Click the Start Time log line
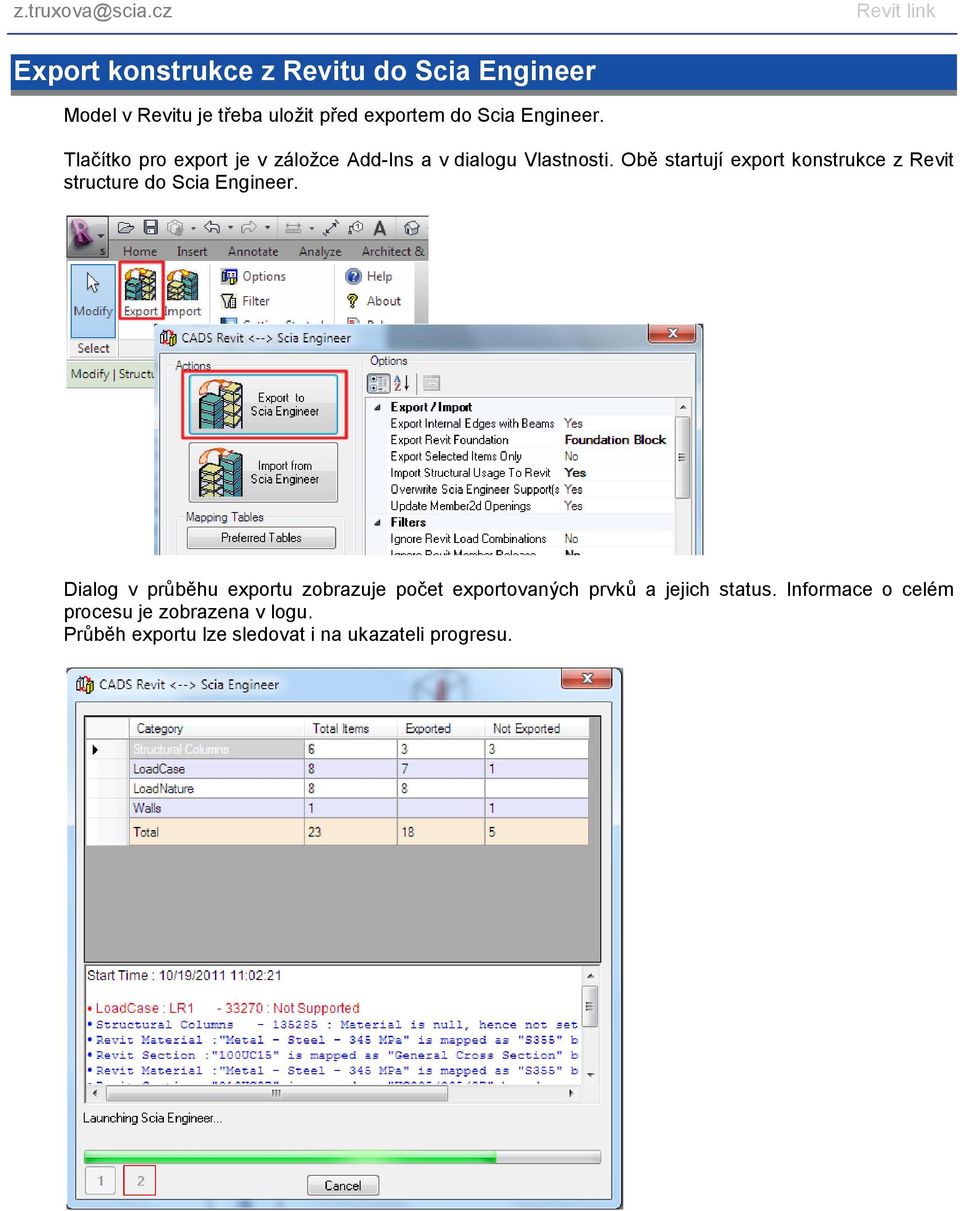Viewport: 960px width, 1211px height. [x=184, y=975]
